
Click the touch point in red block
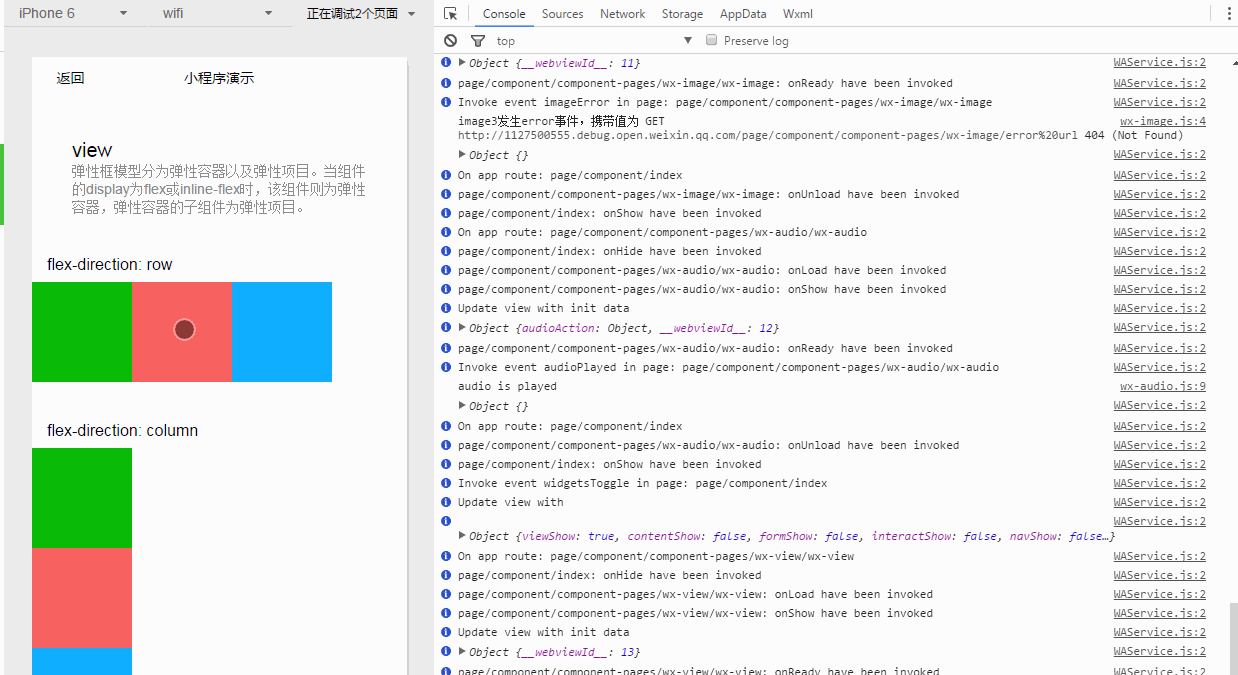click(x=184, y=330)
